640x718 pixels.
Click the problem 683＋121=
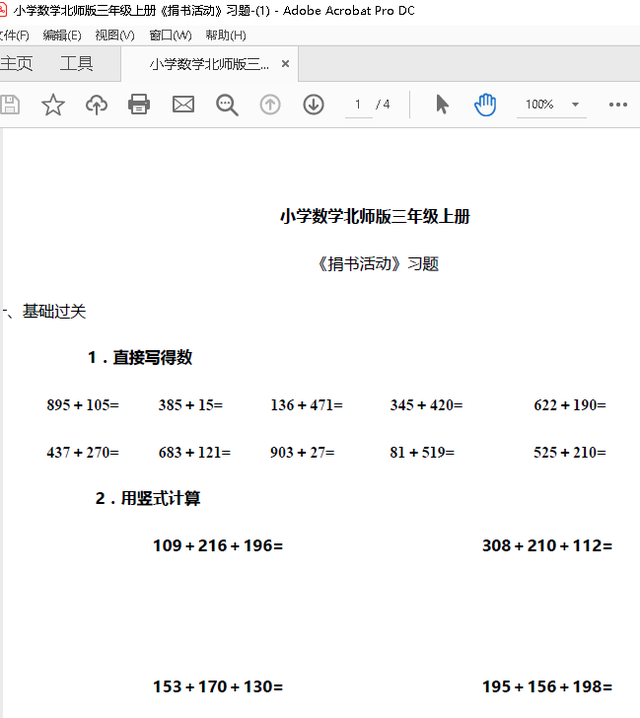tap(195, 452)
